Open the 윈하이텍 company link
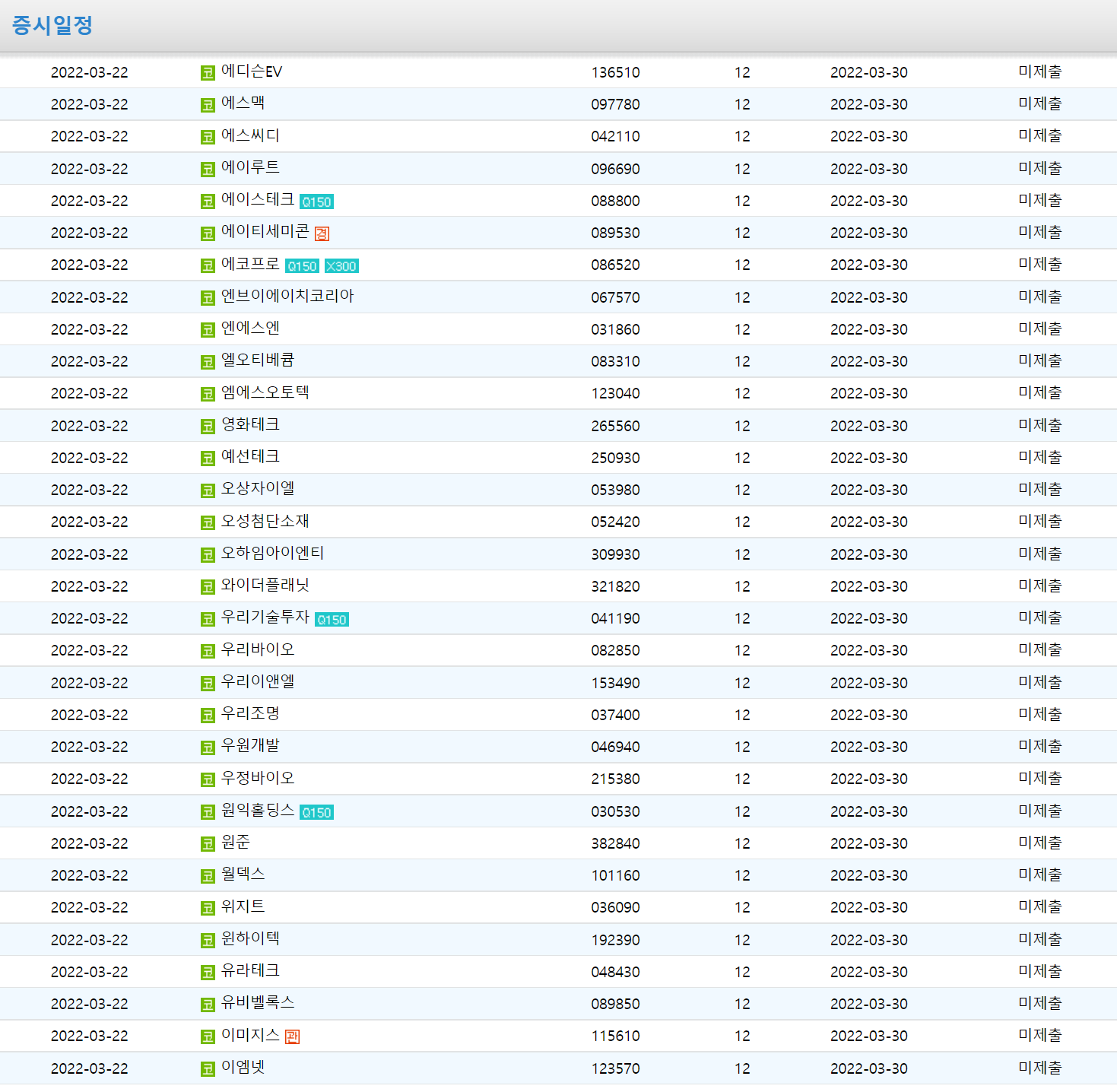Image resolution: width=1117 pixels, height=1092 pixels. (250, 938)
